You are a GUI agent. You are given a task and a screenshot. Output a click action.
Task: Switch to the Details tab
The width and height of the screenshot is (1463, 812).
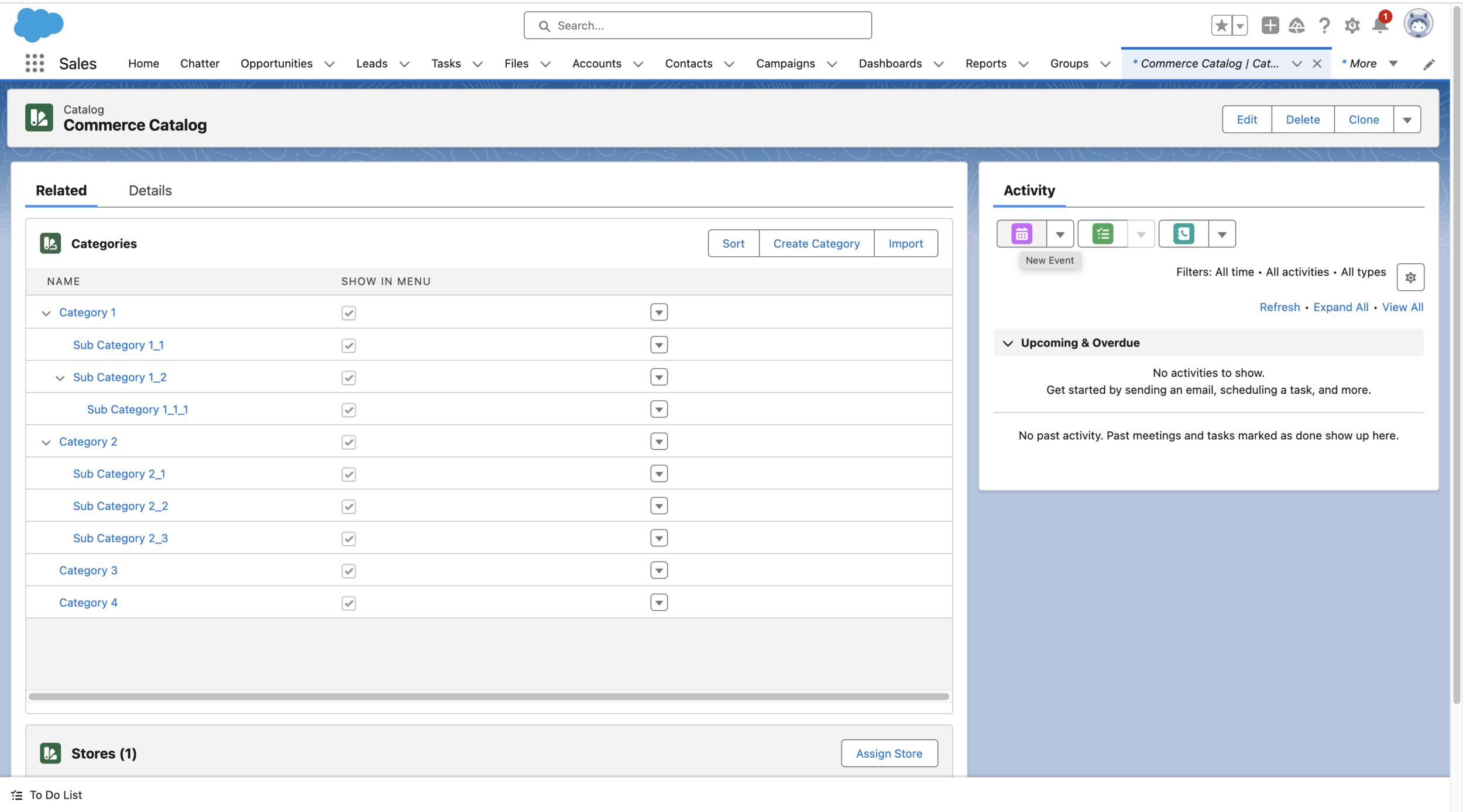tap(150, 189)
